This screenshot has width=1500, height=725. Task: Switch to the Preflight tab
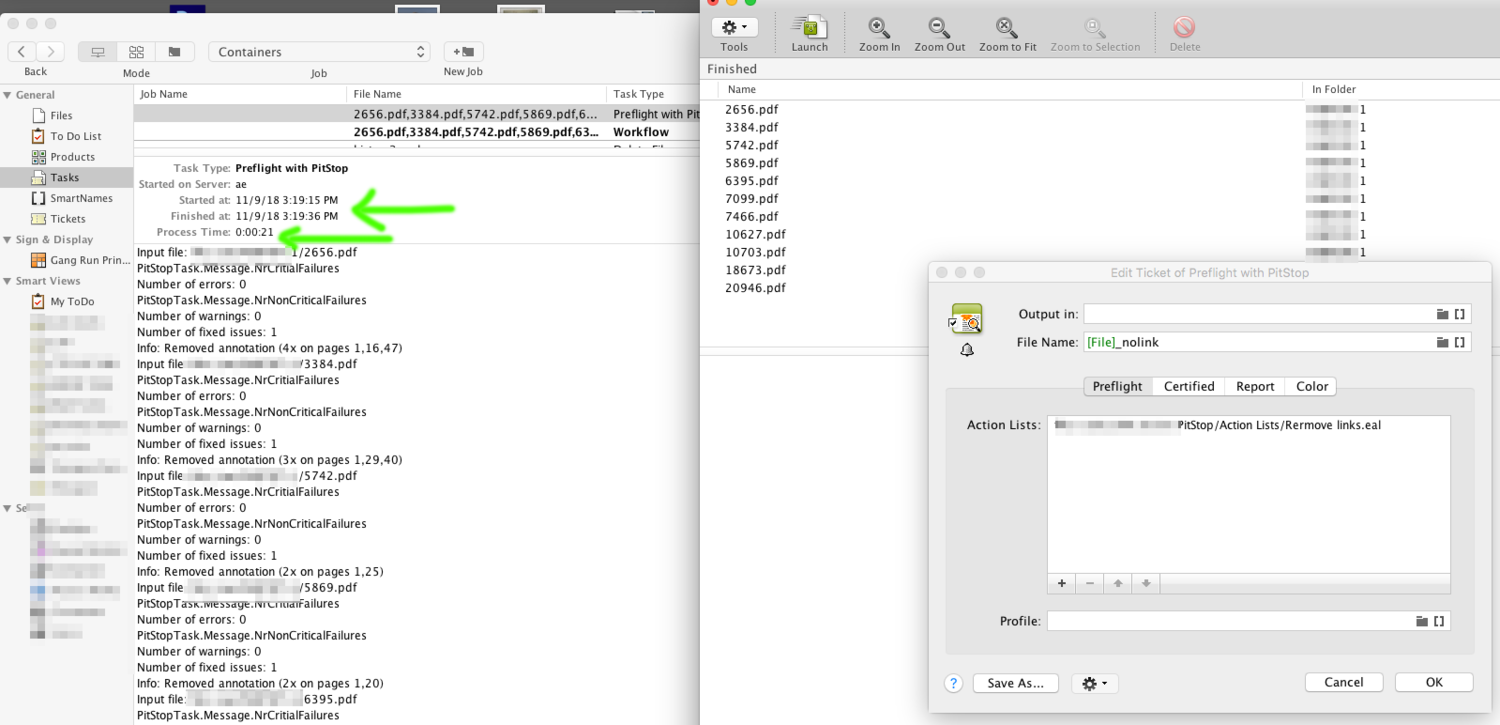click(1117, 386)
